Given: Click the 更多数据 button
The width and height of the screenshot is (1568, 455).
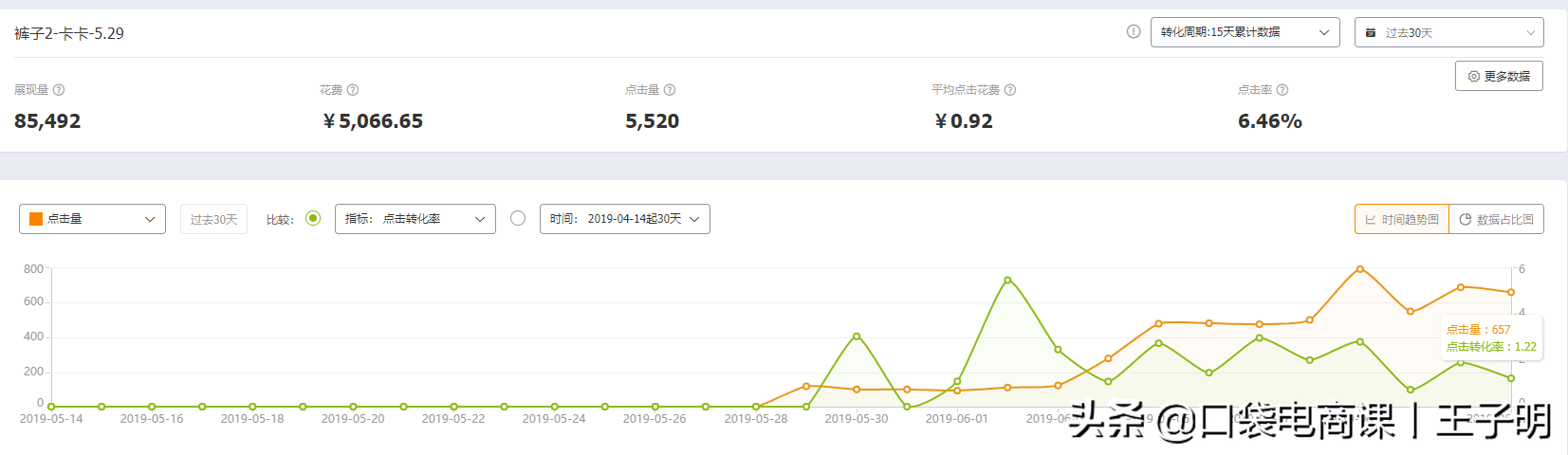Looking at the screenshot, I should pos(1499,76).
